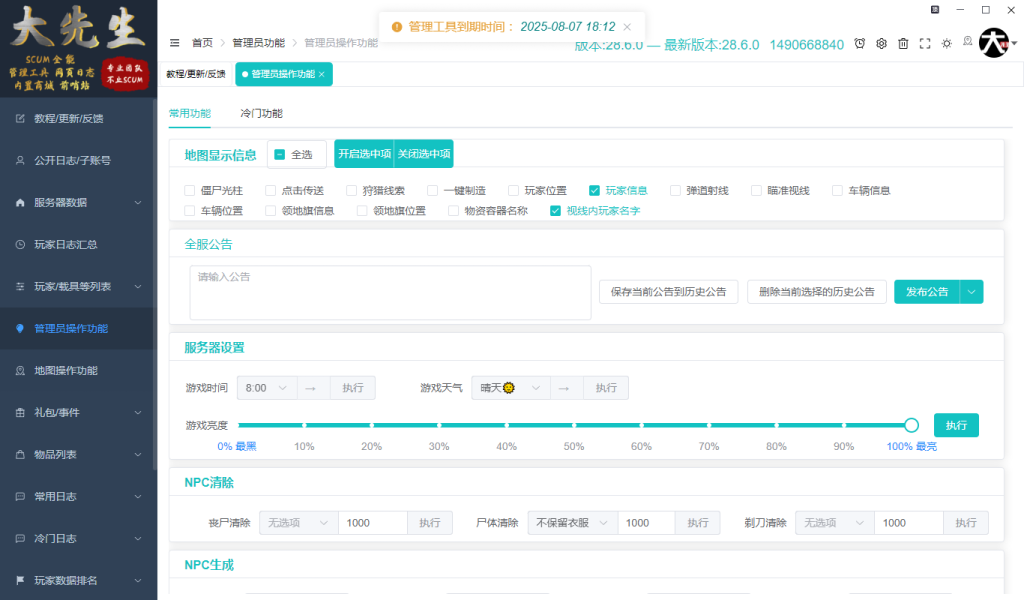Click the 开启选中项 button
The width and height of the screenshot is (1024, 600).
click(x=364, y=154)
